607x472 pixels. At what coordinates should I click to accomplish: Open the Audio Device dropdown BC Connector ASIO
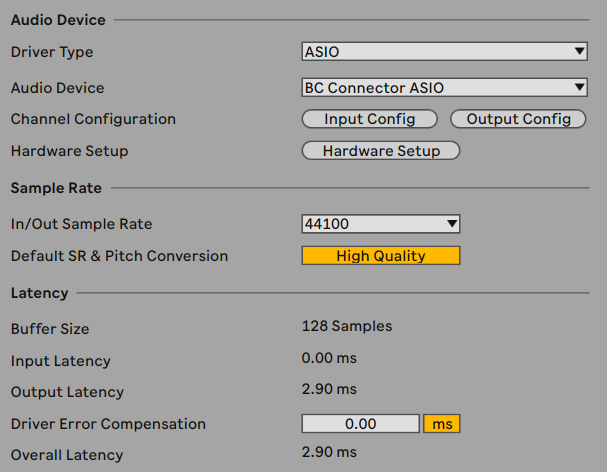(444, 88)
